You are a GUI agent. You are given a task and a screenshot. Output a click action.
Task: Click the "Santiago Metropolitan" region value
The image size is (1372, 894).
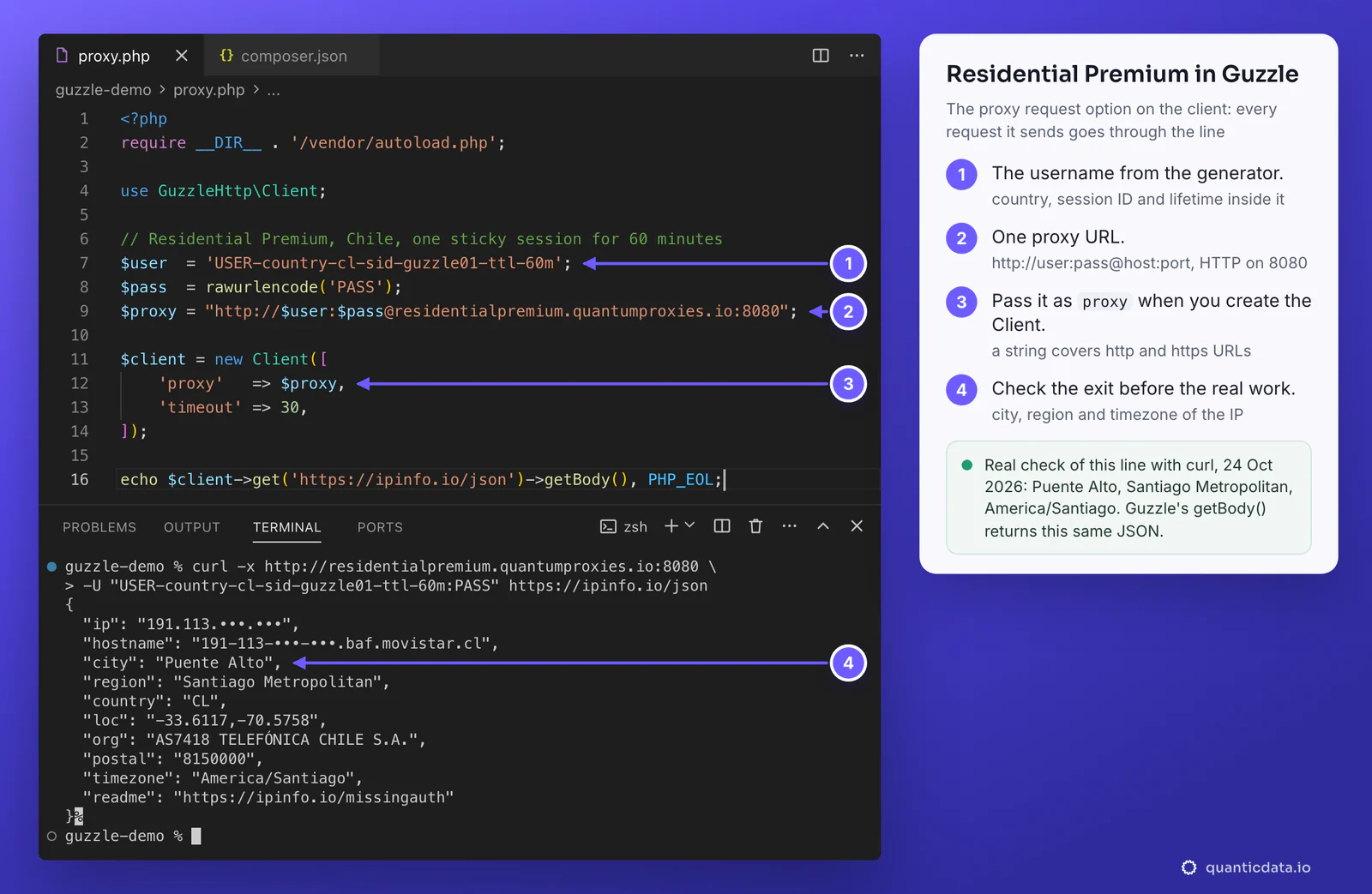(277, 682)
